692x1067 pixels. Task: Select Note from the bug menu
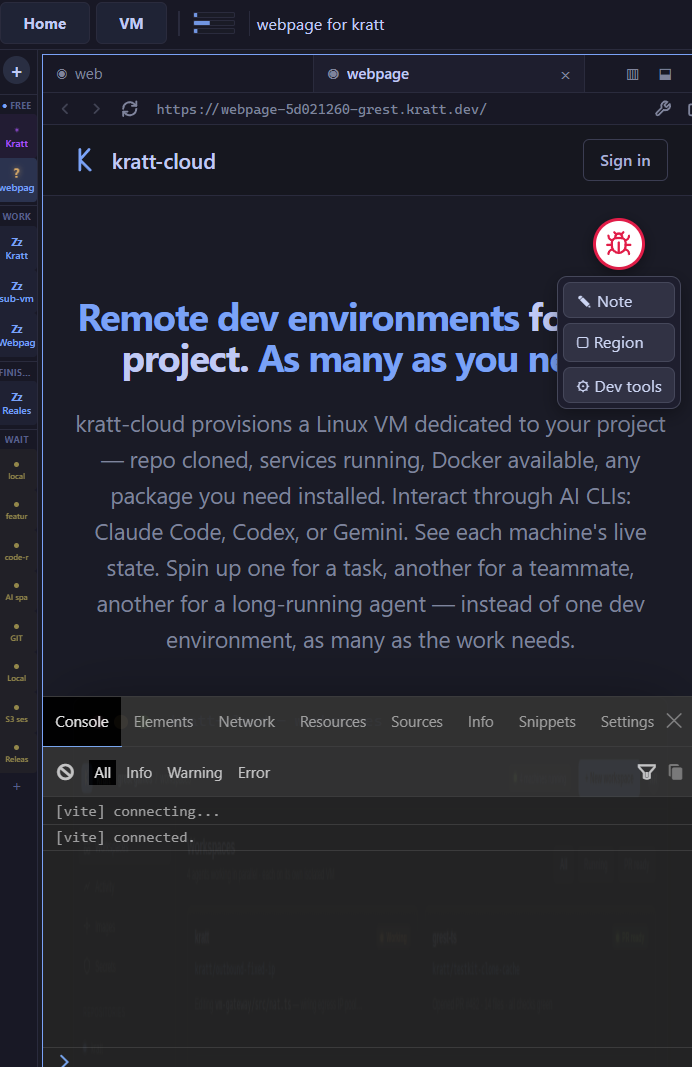[619, 301]
